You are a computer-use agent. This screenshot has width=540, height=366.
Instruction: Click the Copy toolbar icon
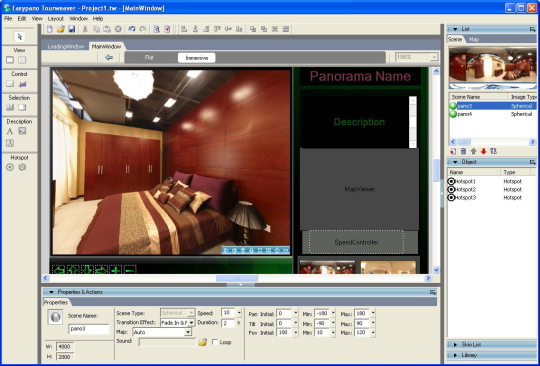coord(96,29)
